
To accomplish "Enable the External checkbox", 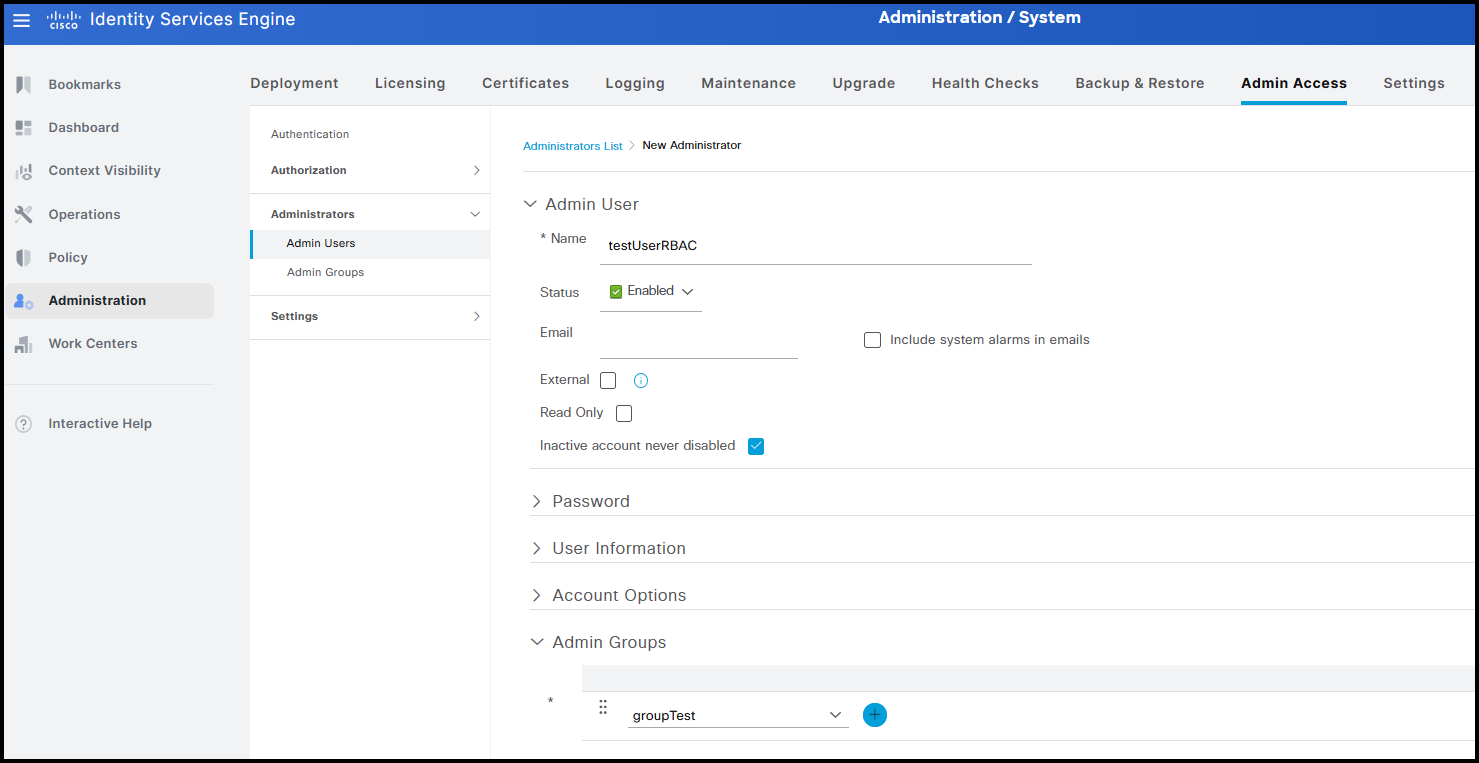I will tap(608, 381).
